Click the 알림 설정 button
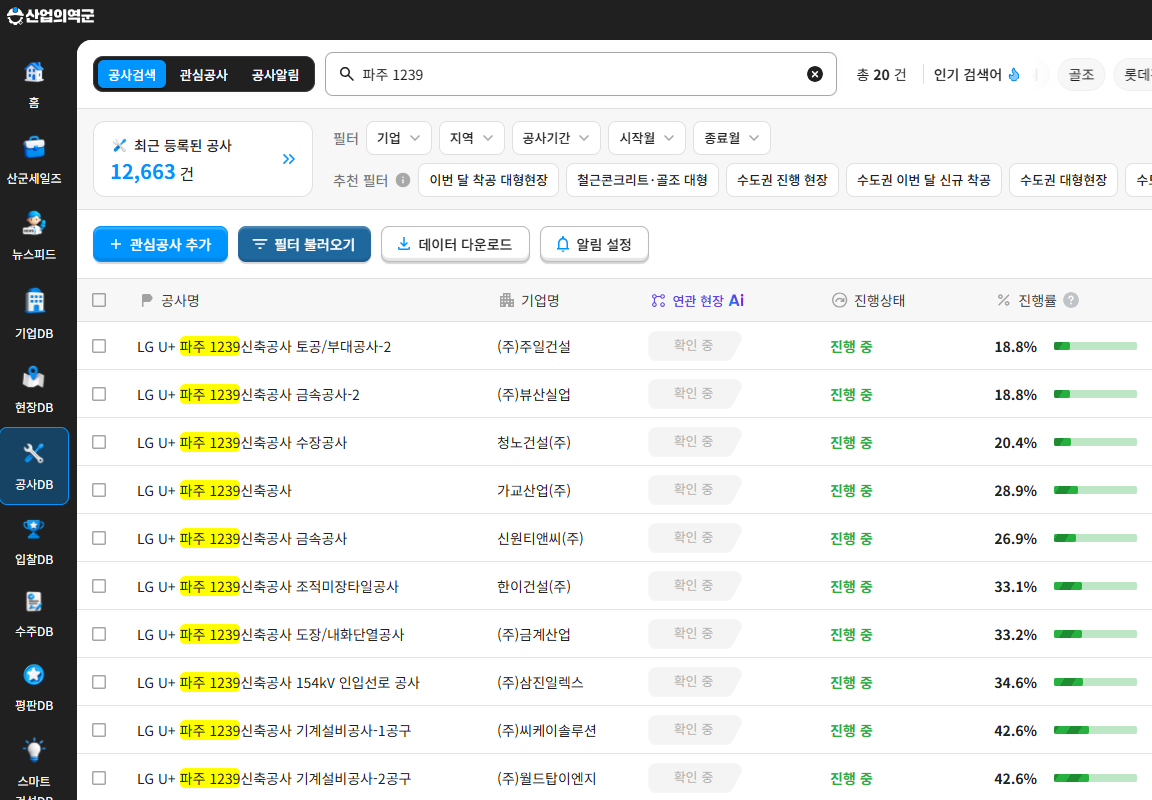The width and height of the screenshot is (1152, 800). (594, 244)
